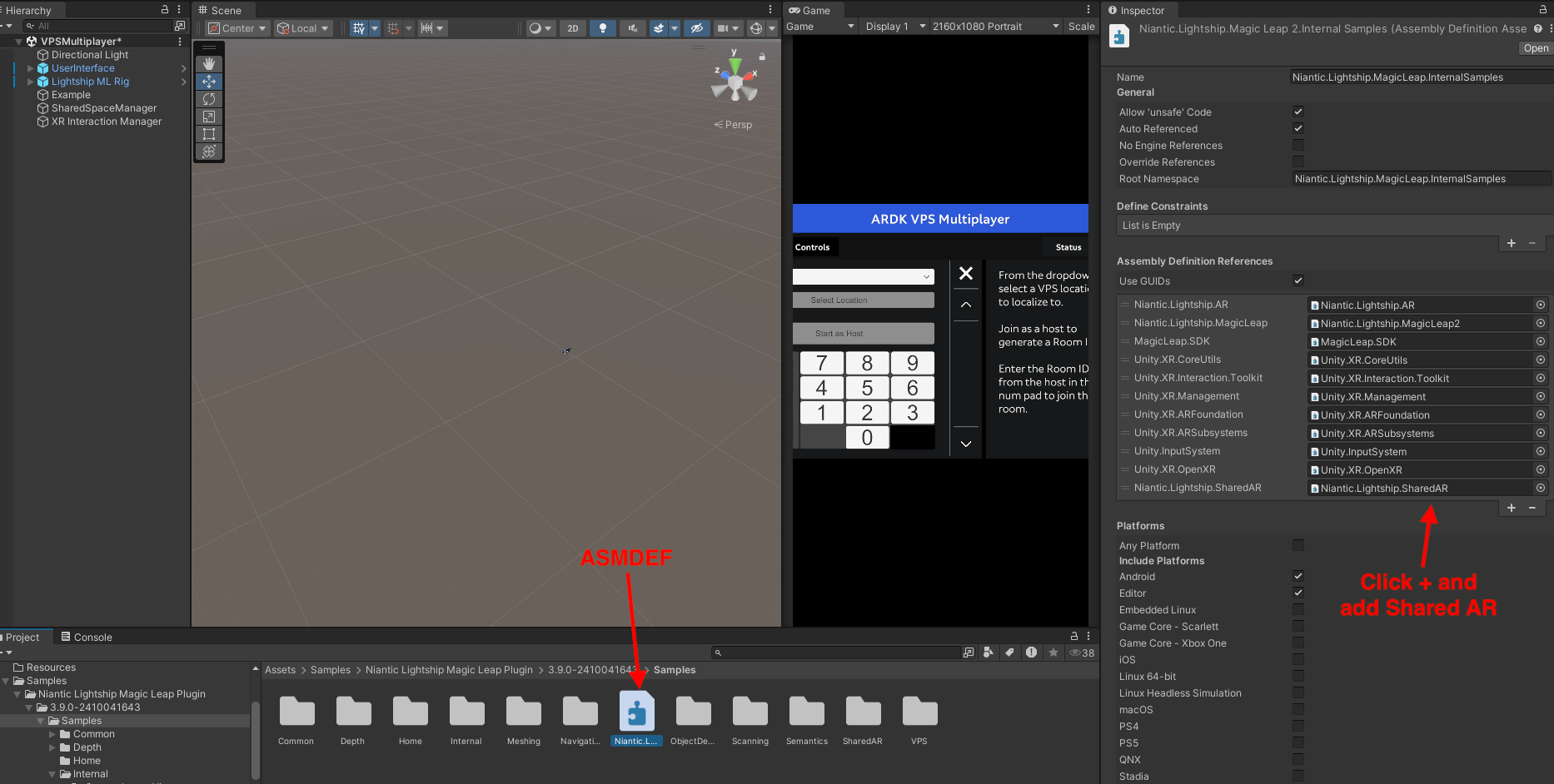Toggle scene effects icon
The image size is (1554, 784).
(x=659, y=28)
